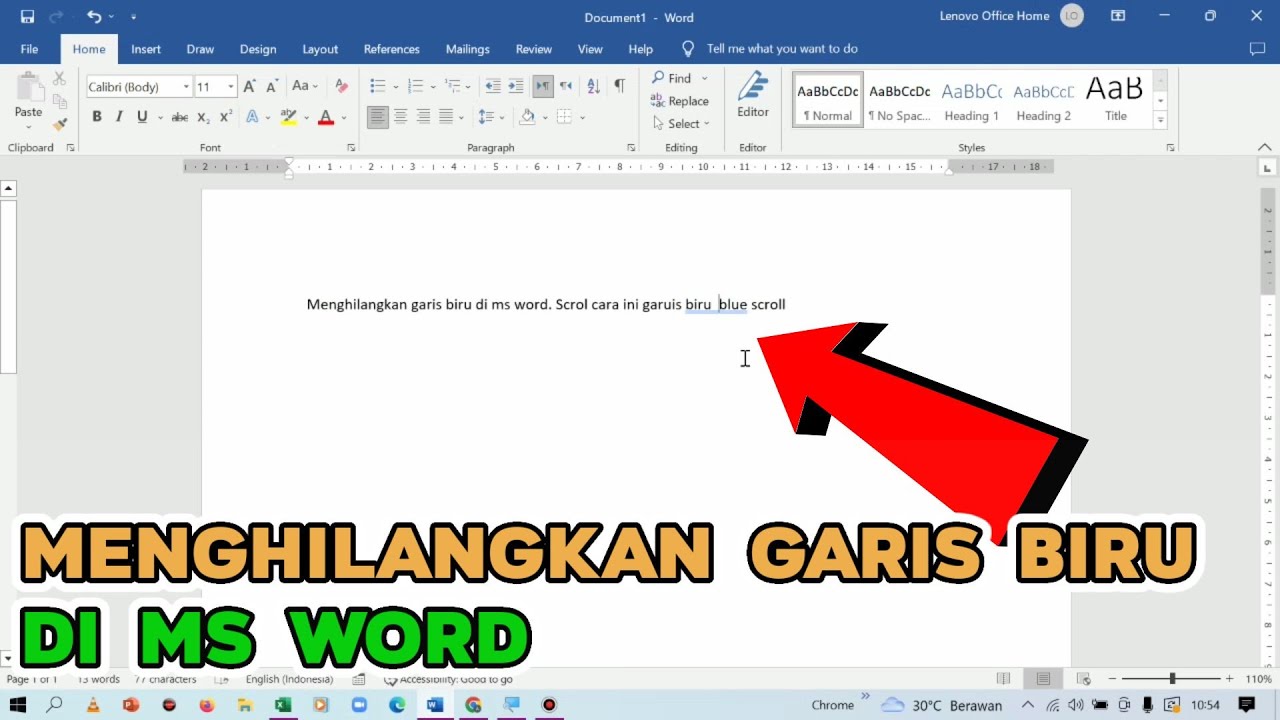Expand numbering list dropdown arrow

click(433, 87)
